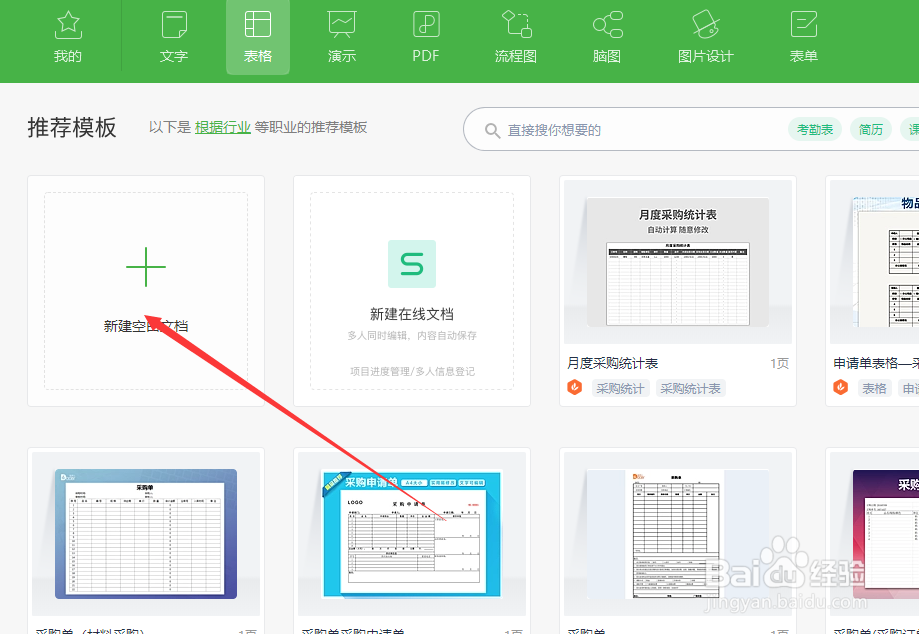Open the 文字 document module
Viewport: 919px width, 634px height.
point(173,37)
